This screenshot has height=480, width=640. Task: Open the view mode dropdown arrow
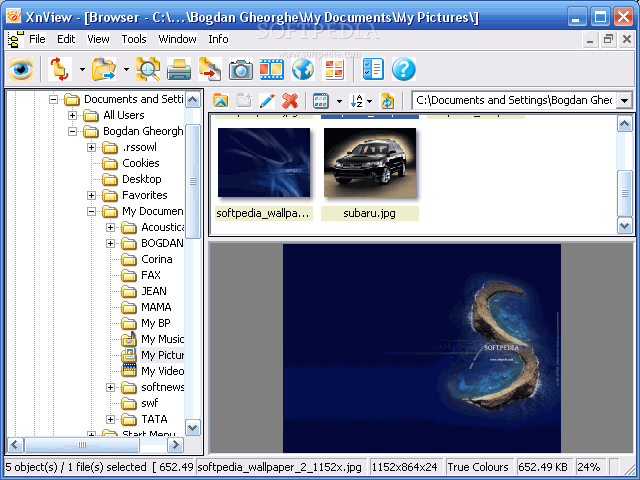[339, 101]
